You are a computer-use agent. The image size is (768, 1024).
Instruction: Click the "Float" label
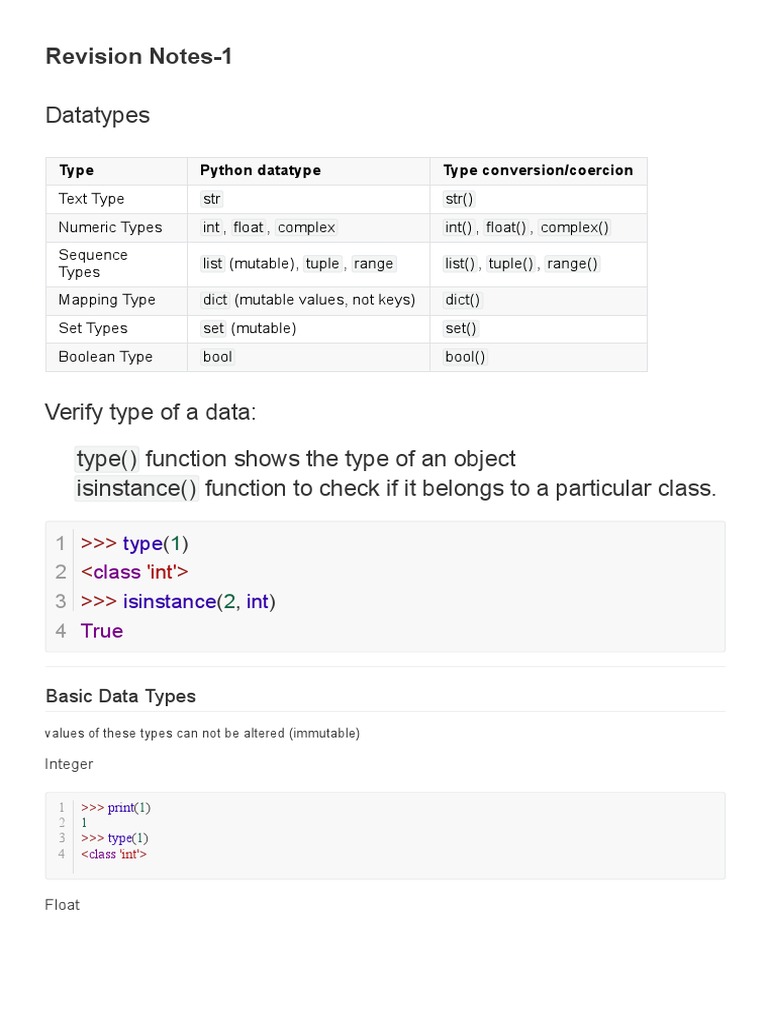coord(62,905)
